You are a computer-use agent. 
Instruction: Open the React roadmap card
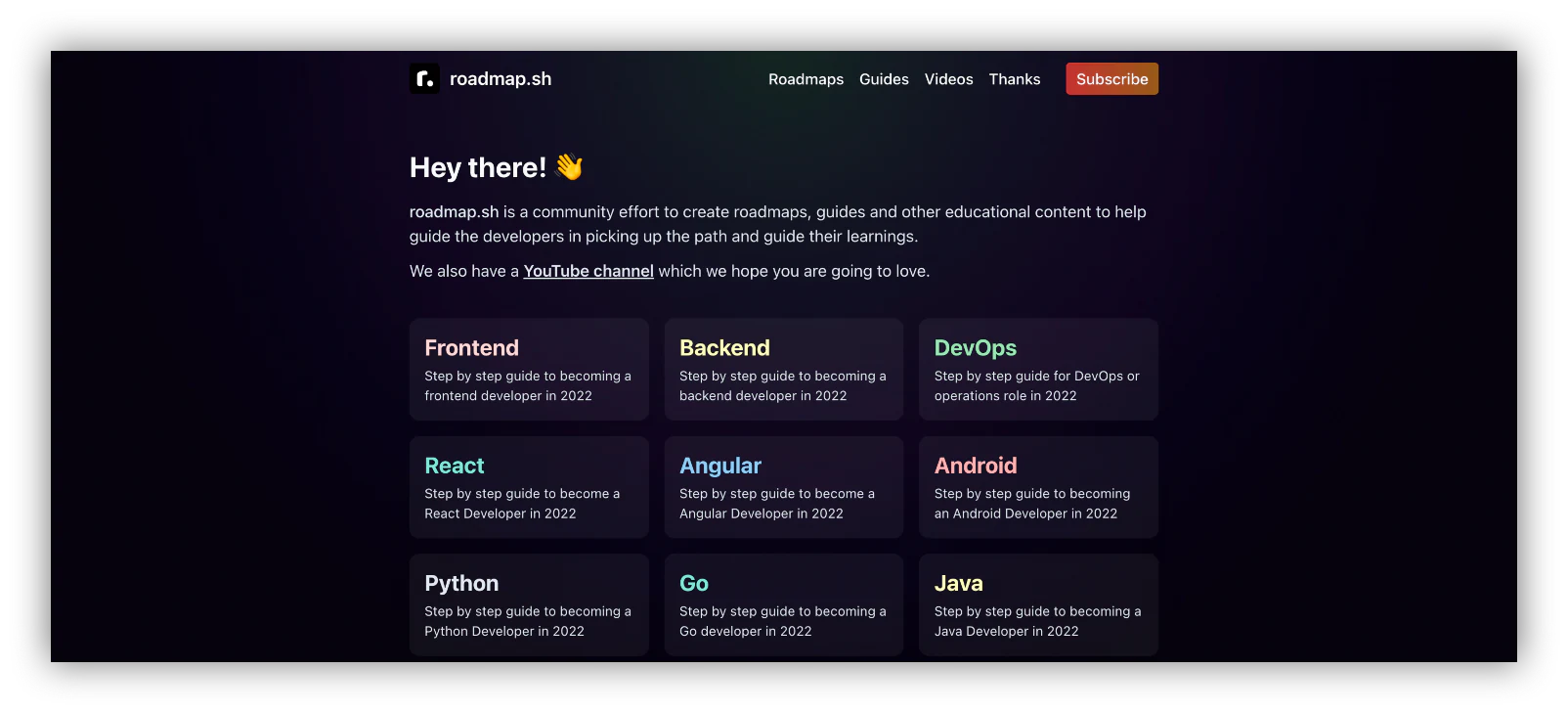pos(529,487)
